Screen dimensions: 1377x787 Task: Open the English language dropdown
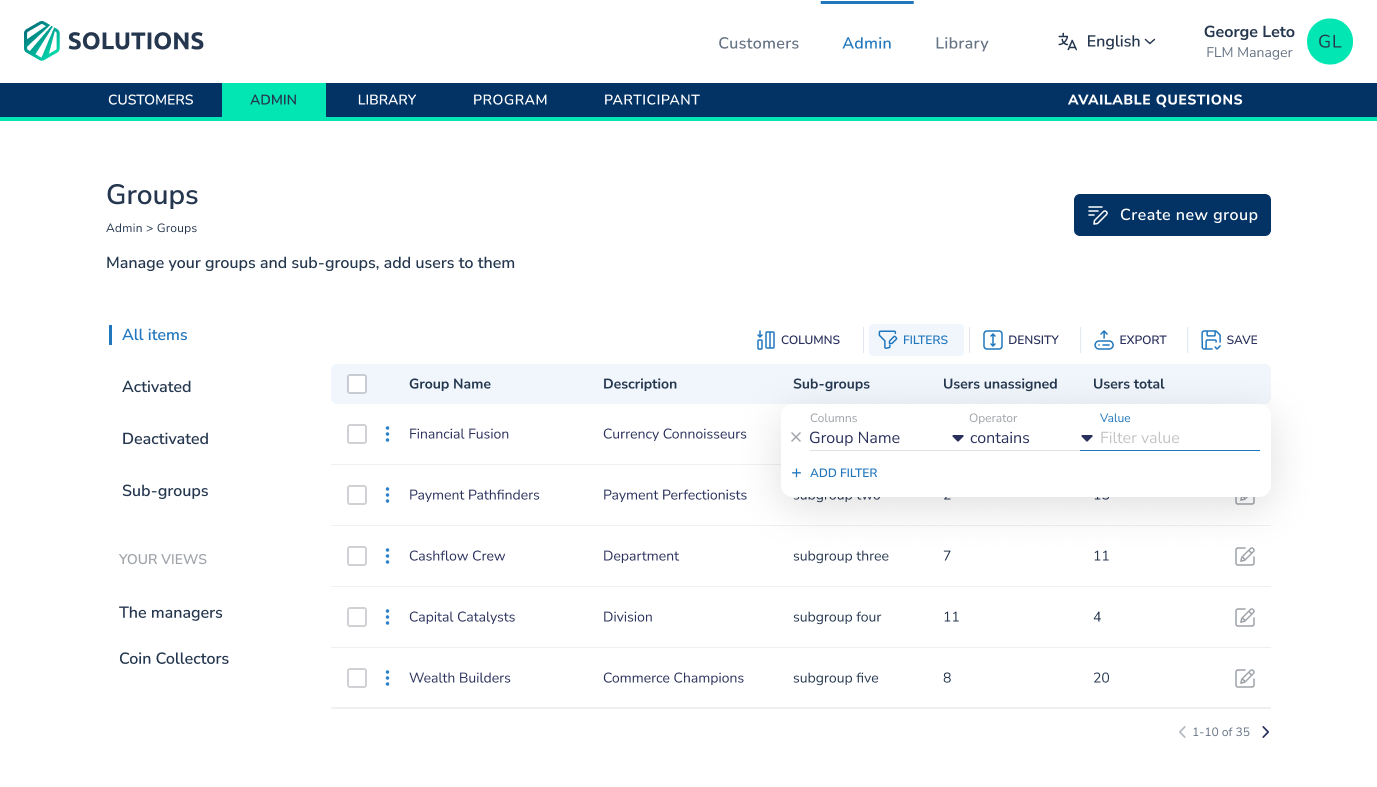(1121, 42)
